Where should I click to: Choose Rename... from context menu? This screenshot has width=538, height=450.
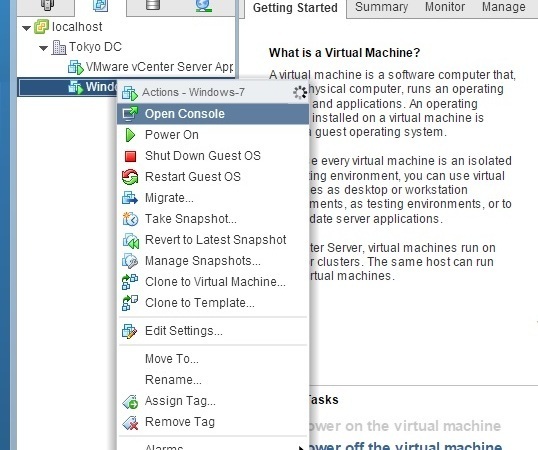tap(213, 380)
